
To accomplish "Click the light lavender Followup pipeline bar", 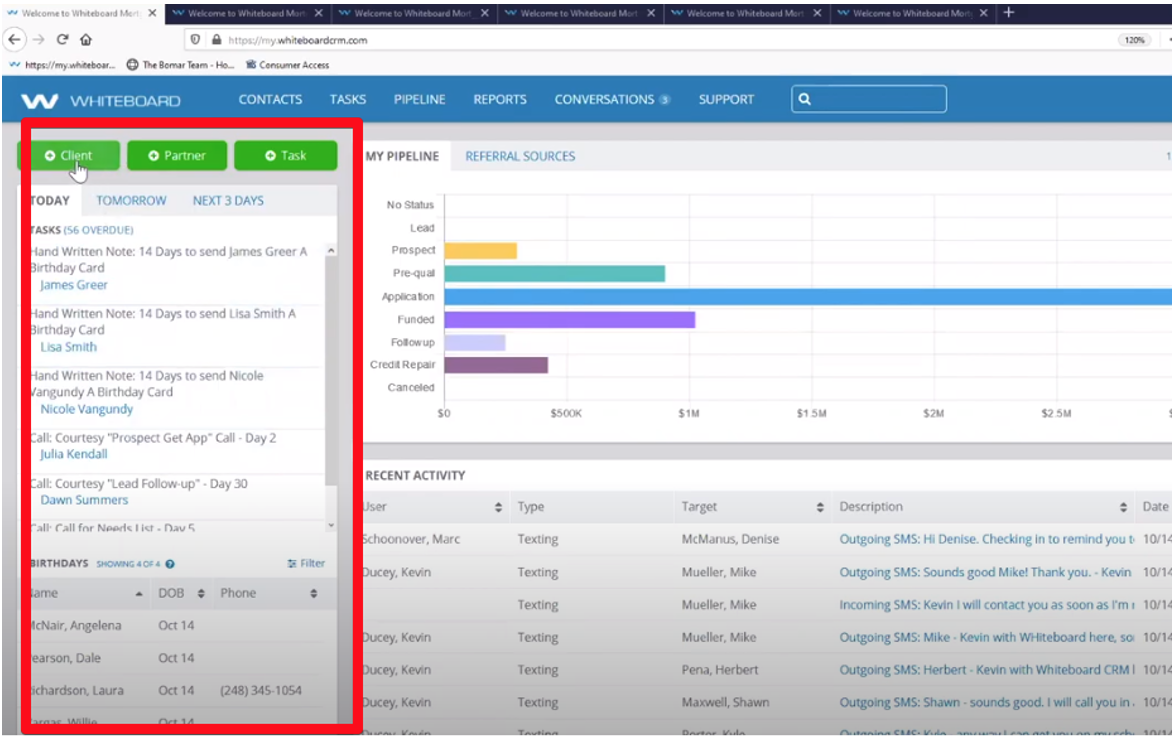I will [x=475, y=342].
